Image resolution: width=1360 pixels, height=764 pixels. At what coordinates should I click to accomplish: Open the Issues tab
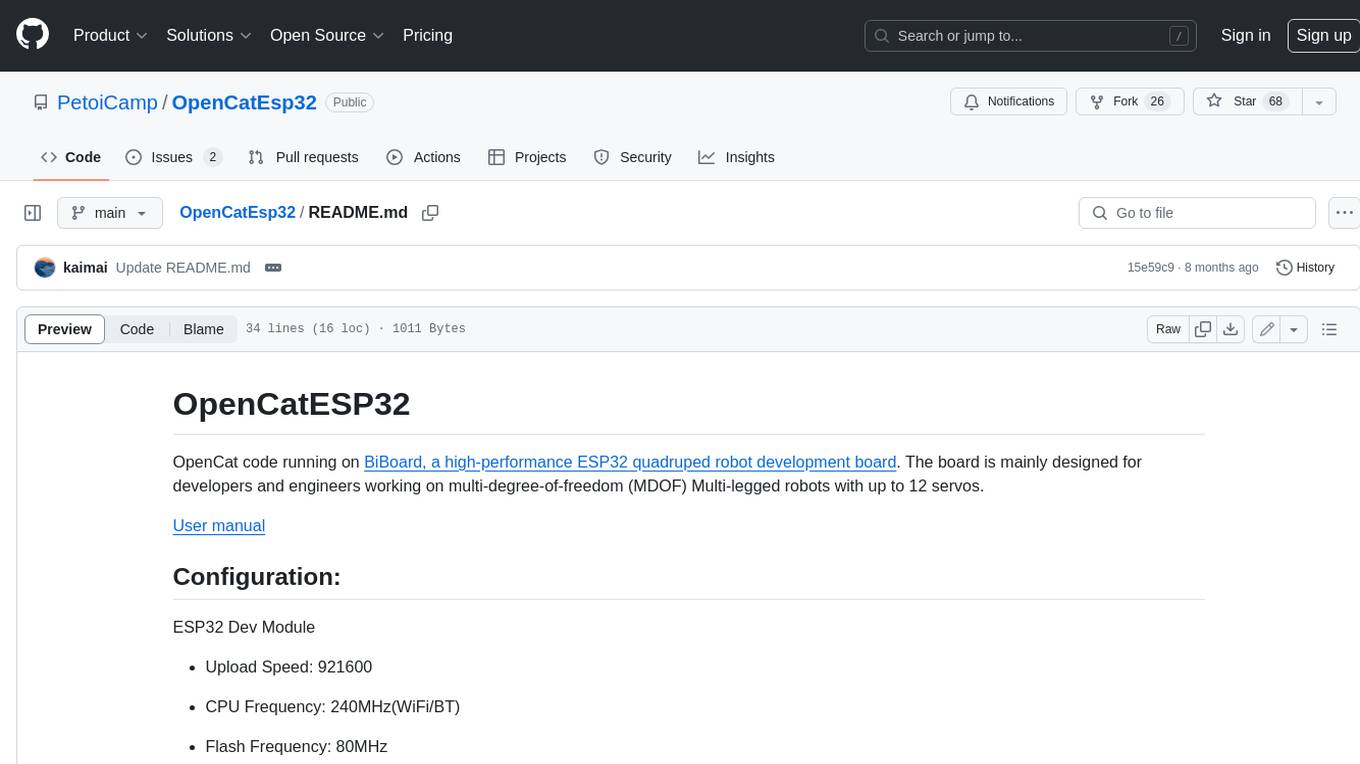pyautogui.click(x=173, y=157)
